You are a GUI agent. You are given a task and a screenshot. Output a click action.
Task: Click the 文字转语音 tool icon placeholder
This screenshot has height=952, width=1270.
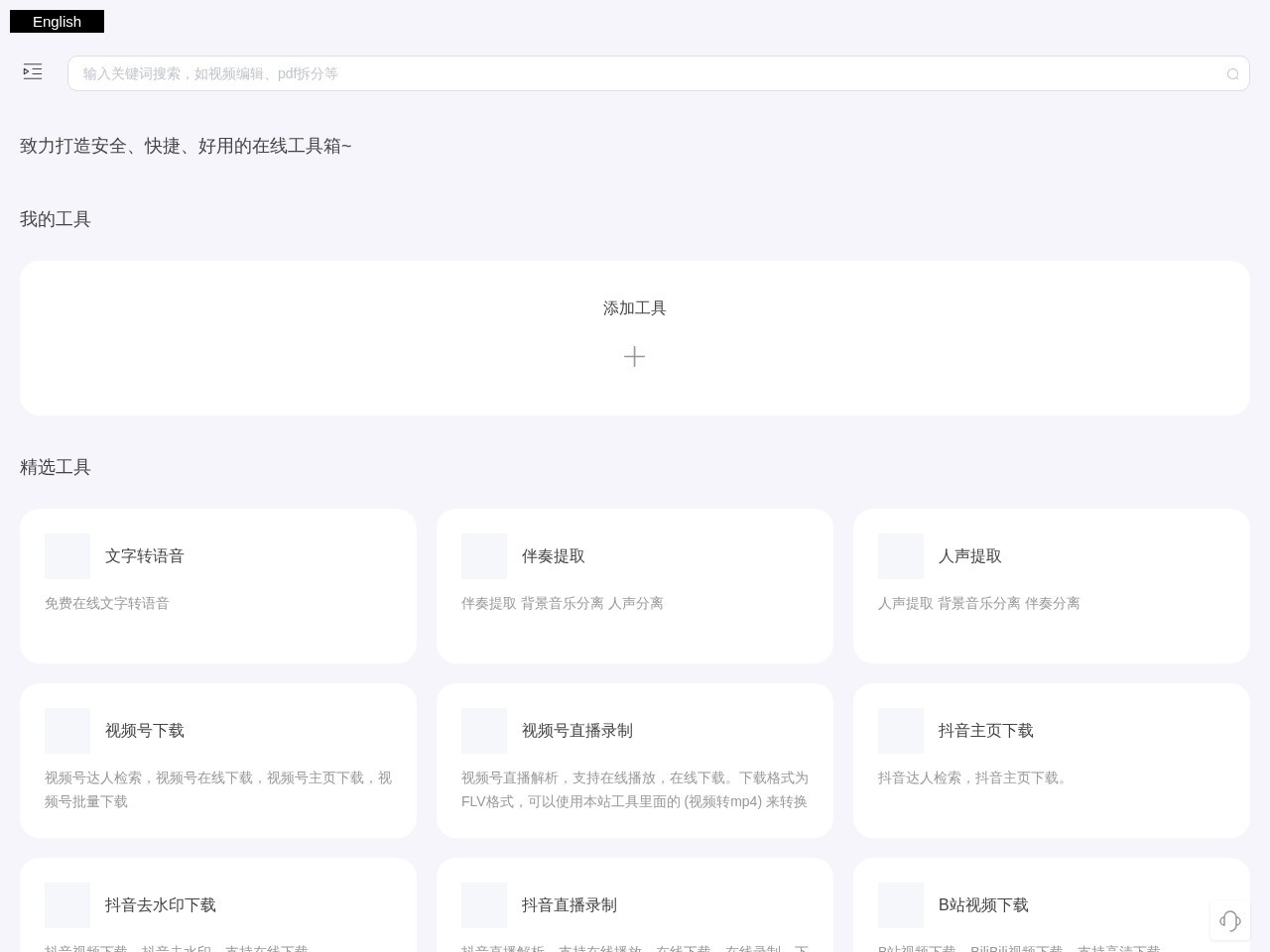tap(67, 556)
